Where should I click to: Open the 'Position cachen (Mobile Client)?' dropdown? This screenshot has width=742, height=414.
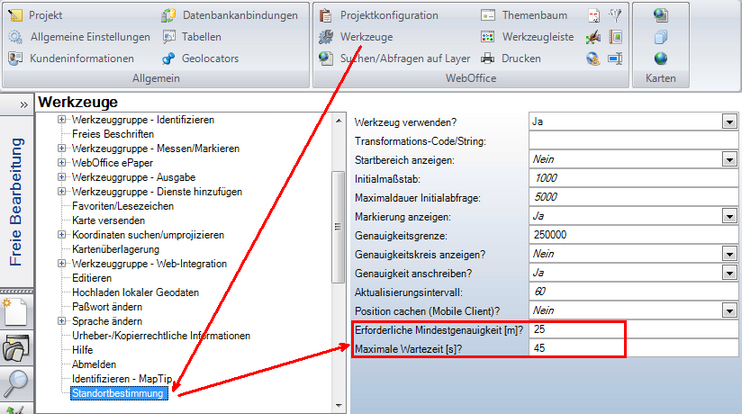coord(728,311)
